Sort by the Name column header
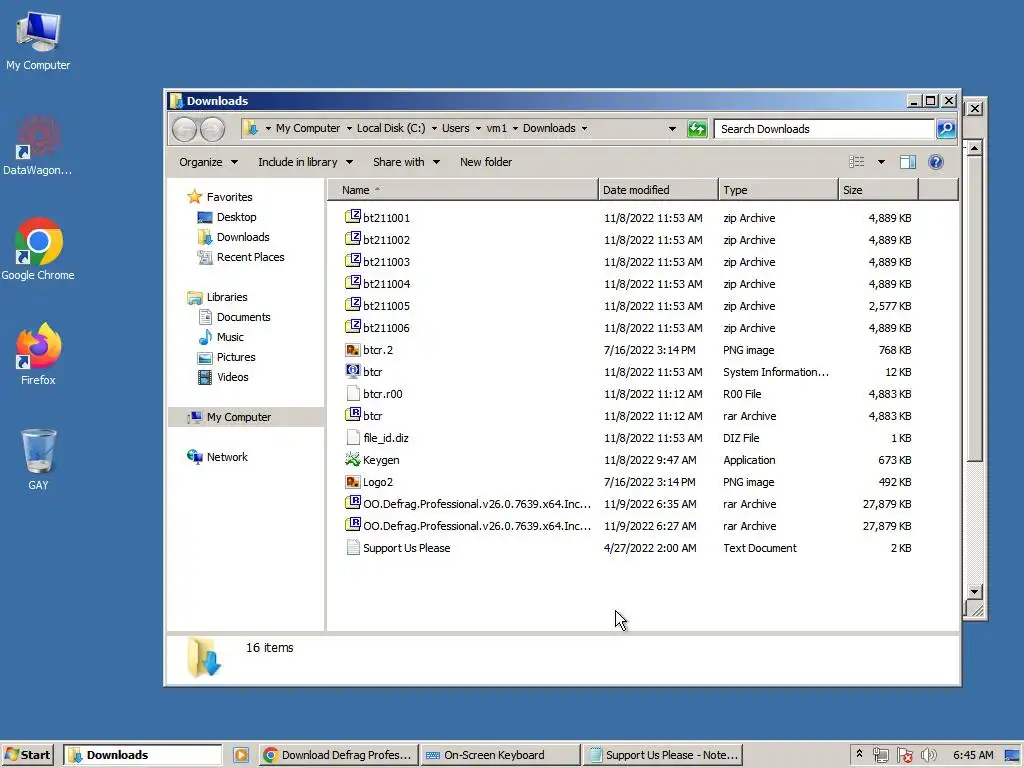 click(x=463, y=190)
